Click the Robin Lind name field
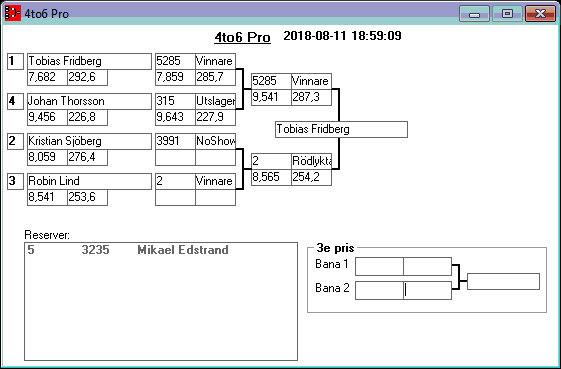 (x=89, y=181)
